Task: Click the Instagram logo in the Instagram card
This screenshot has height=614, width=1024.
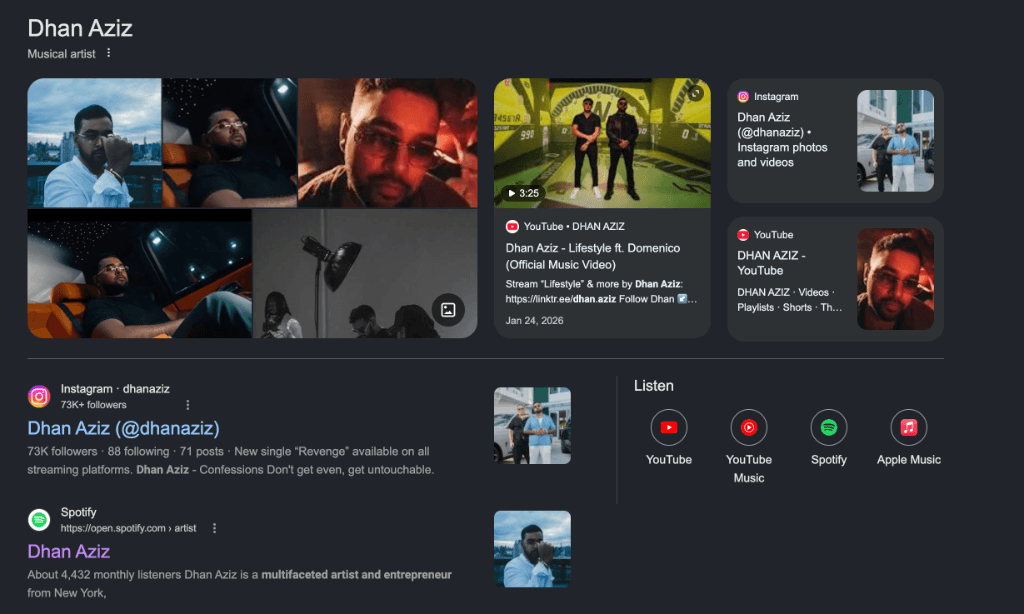Action: point(743,97)
